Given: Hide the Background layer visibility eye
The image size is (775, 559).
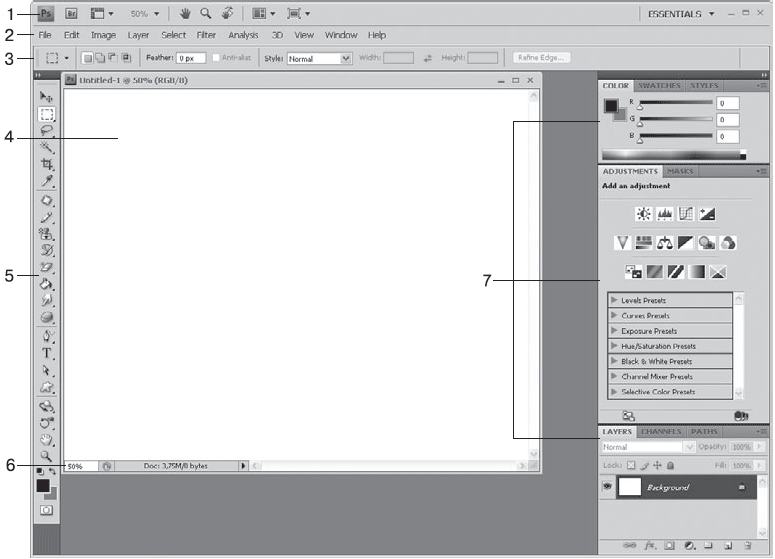Looking at the screenshot, I should (606, 487).
